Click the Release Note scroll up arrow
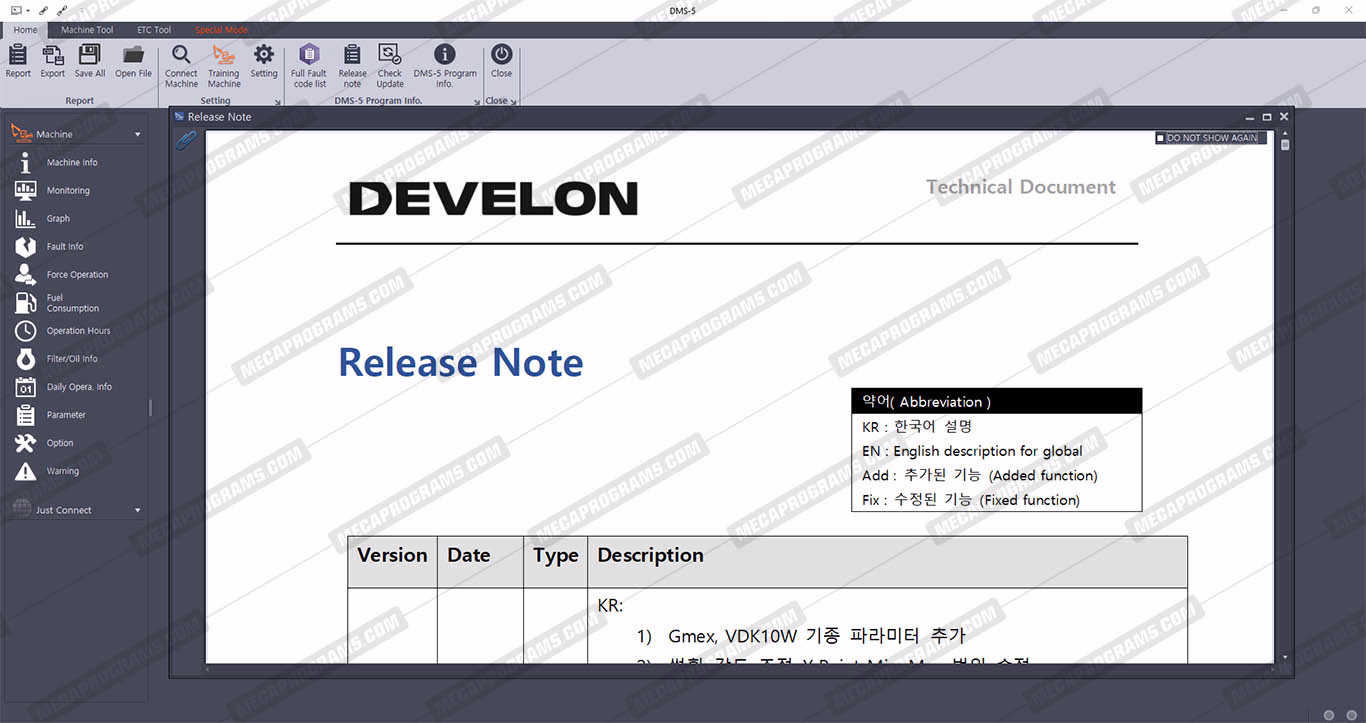The image size is (1366, 723). (x=1285, y=135)
